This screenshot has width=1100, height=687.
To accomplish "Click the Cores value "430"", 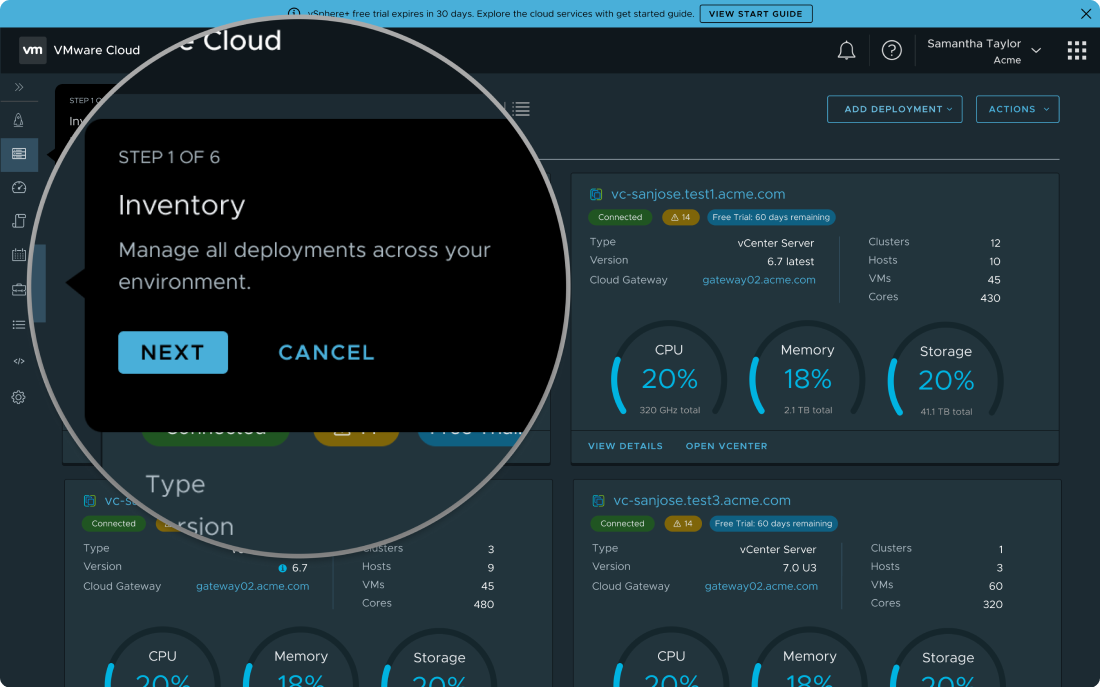I will point(990,298).
